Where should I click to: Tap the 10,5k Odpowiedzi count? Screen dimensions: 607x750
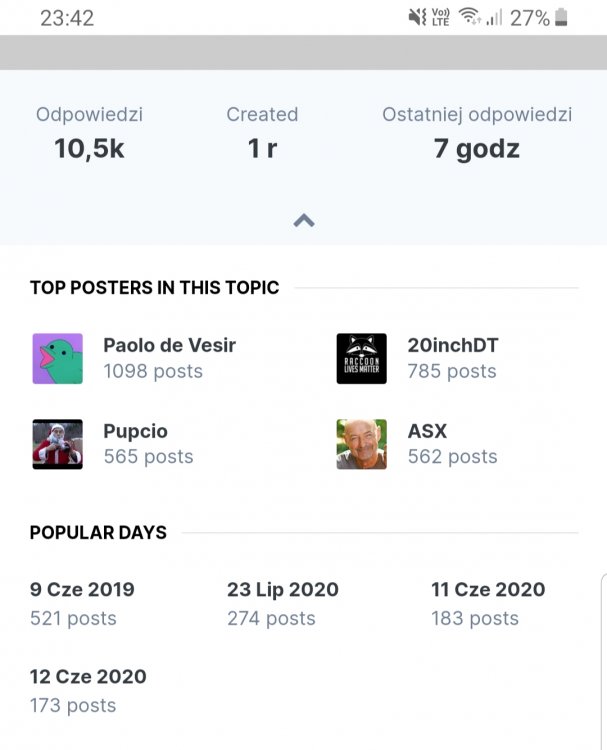click(x=89, y=150)
